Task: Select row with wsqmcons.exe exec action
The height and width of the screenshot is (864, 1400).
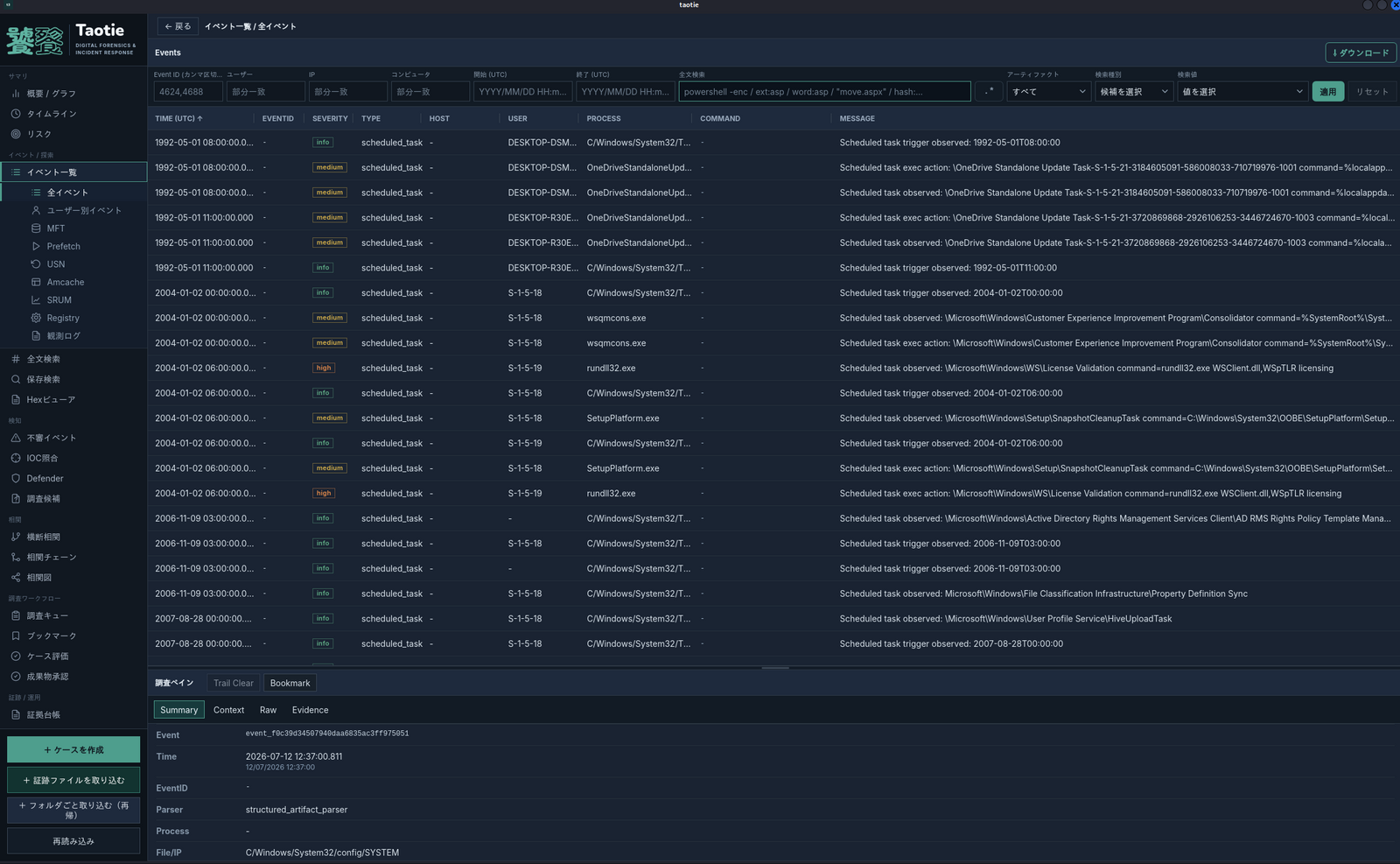Action: 773,343
